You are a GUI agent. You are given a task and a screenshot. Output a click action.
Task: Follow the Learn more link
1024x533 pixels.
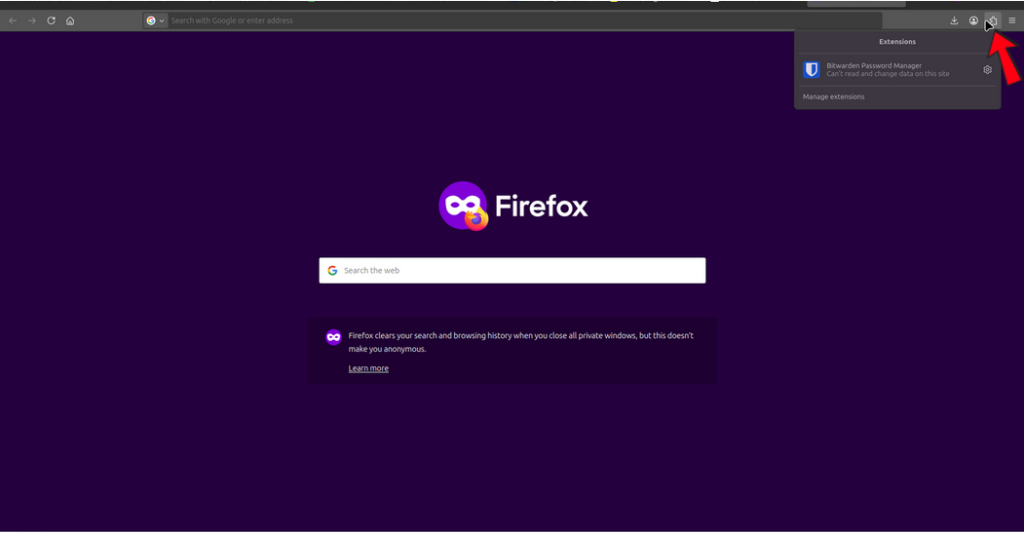[368, 368]
